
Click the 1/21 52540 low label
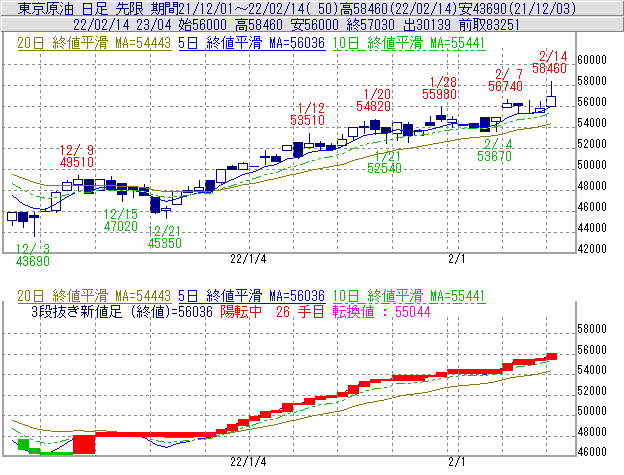[x=384, y=162]
